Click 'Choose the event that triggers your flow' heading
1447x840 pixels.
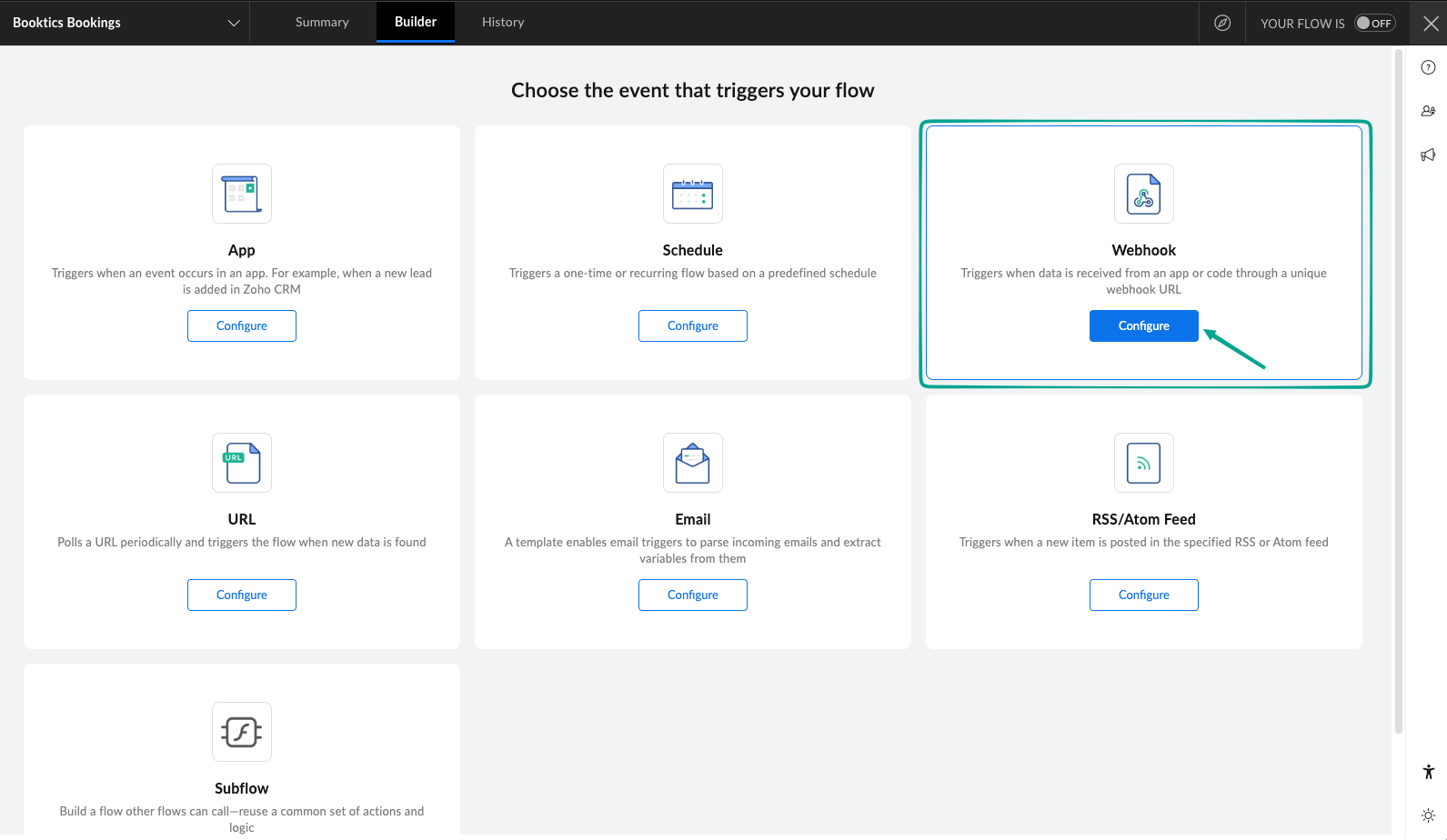693,90
